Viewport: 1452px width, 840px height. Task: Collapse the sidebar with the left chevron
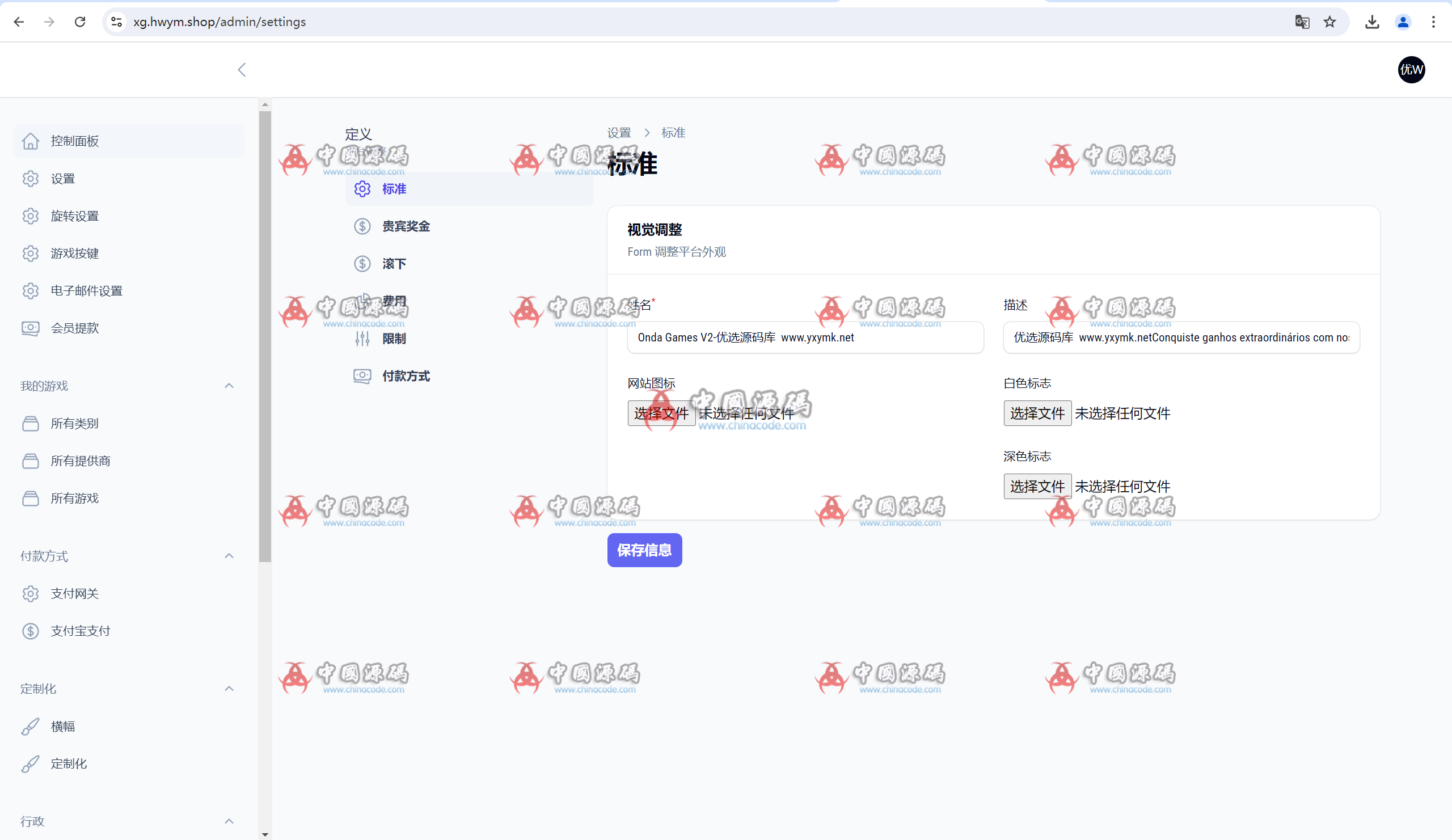[242, 70]
